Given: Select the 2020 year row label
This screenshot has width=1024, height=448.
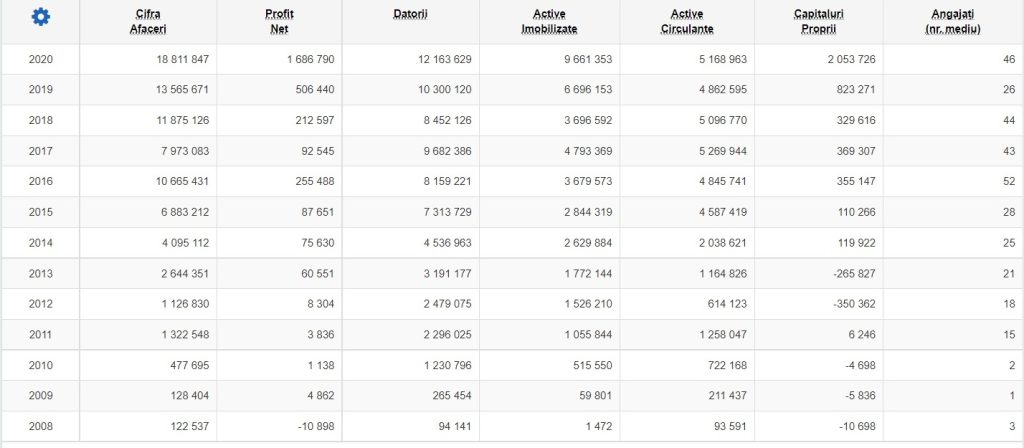Looking at the screenshot, I should pyautogui.click(x=40, y=60).
